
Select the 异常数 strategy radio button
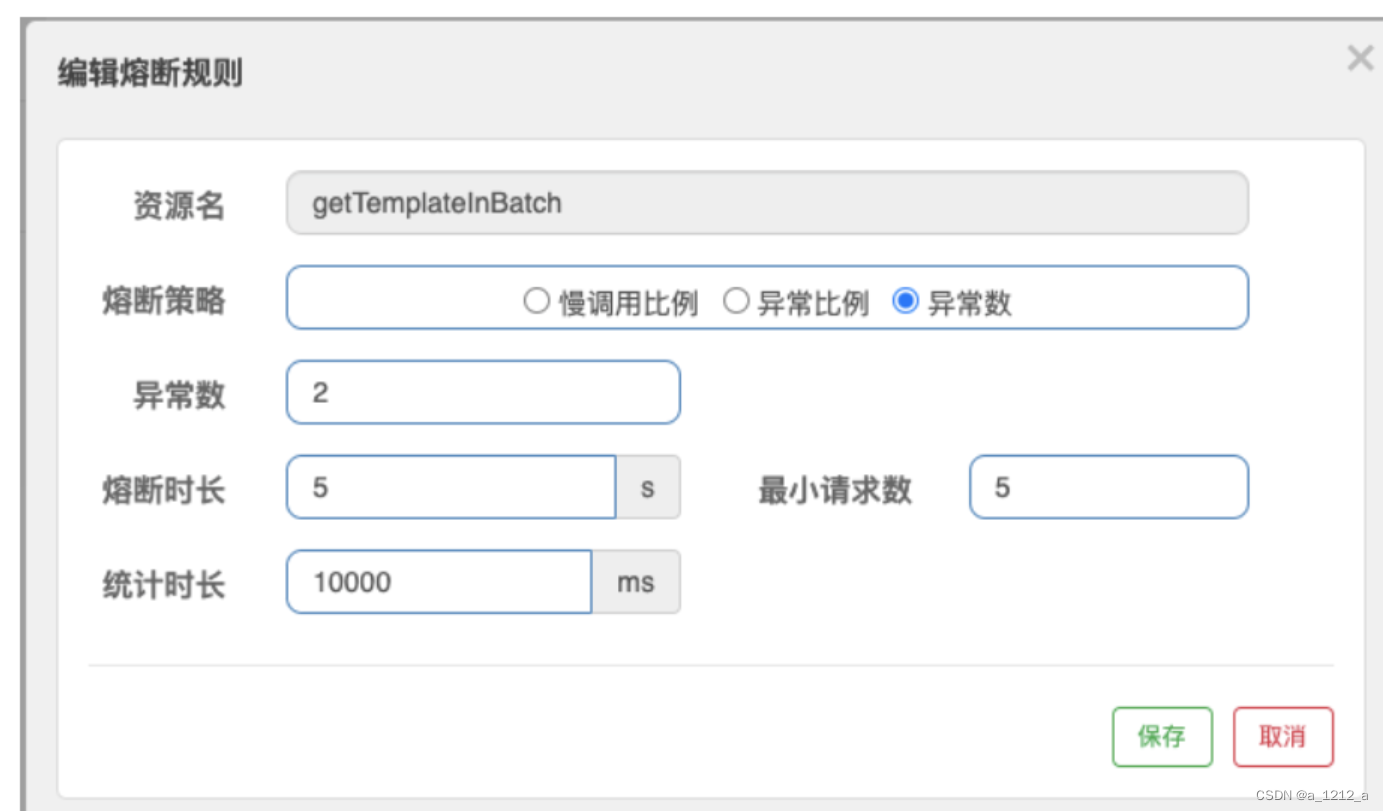click(x=906, y=300)
